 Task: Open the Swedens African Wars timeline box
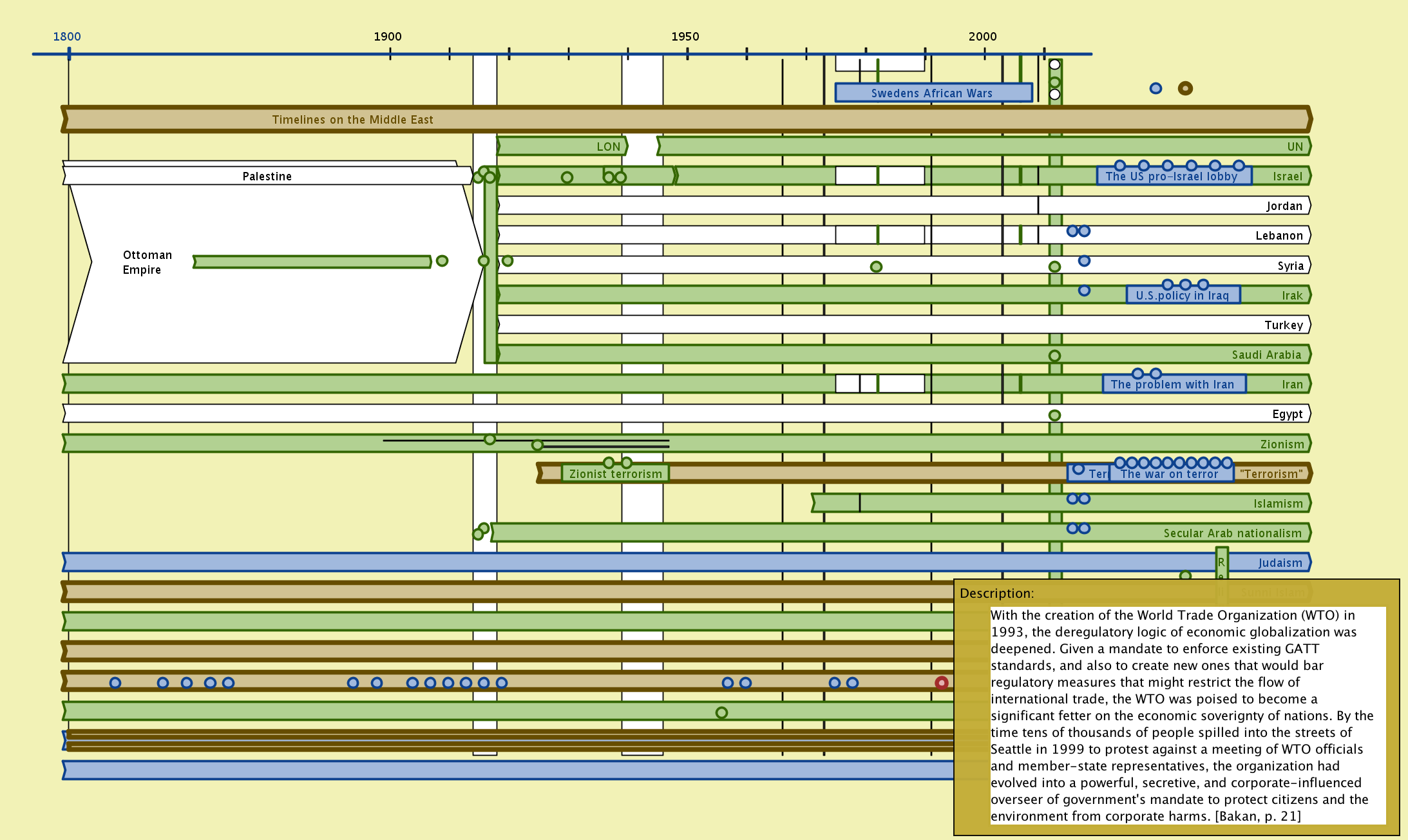[933, 93]
